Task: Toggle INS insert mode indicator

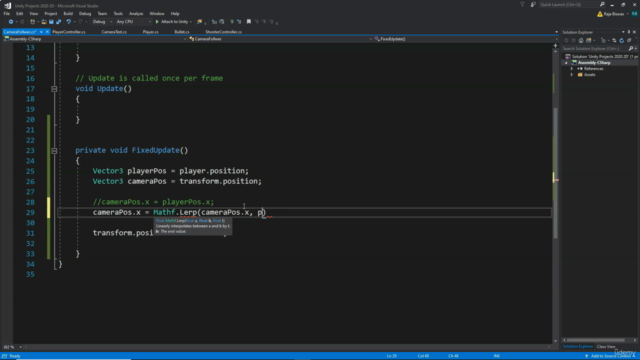Action: pyautogui.click(x=497, y=356)
